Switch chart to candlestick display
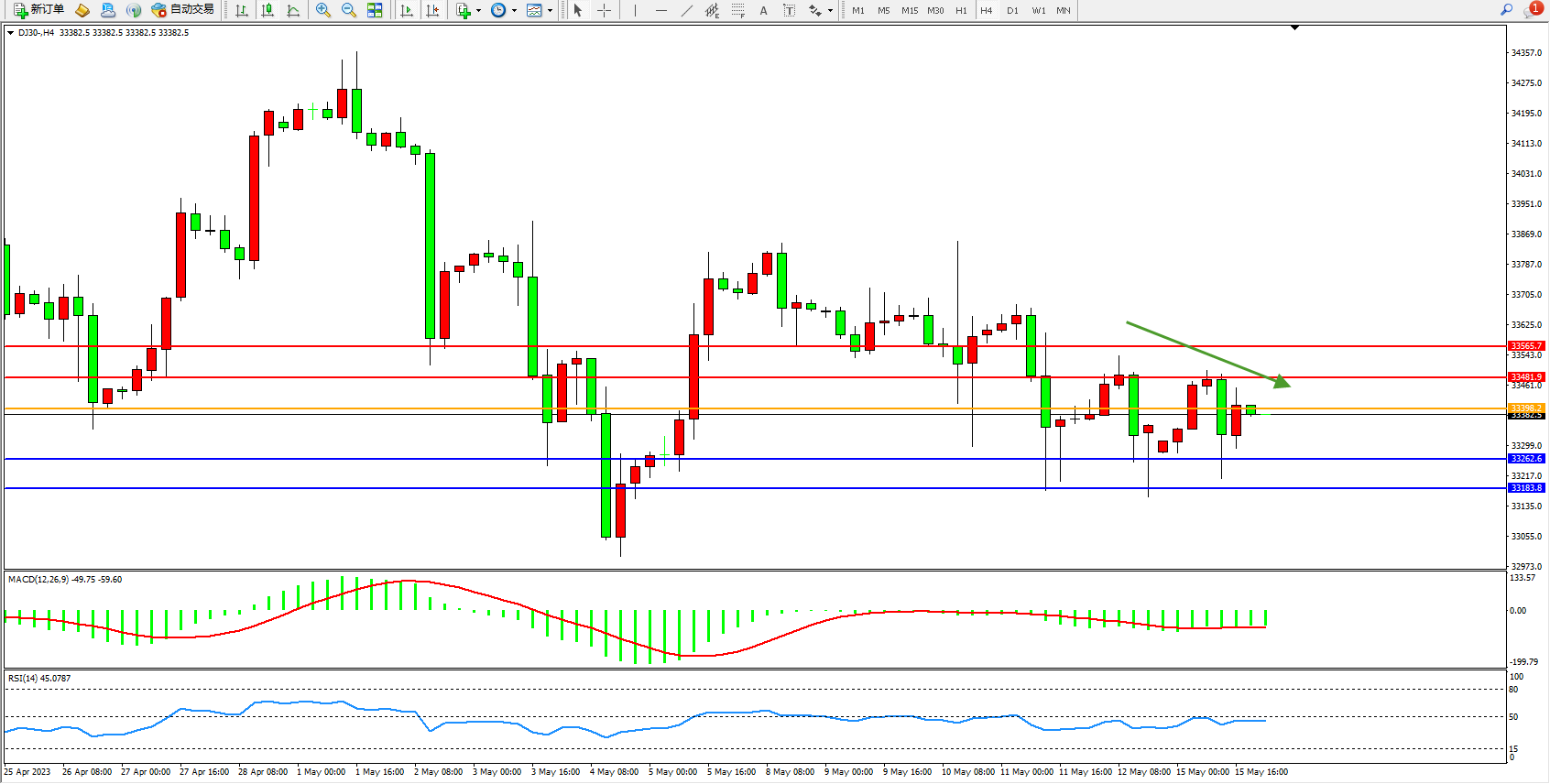Screen dimensions: 1550x784 click(267, 10)
